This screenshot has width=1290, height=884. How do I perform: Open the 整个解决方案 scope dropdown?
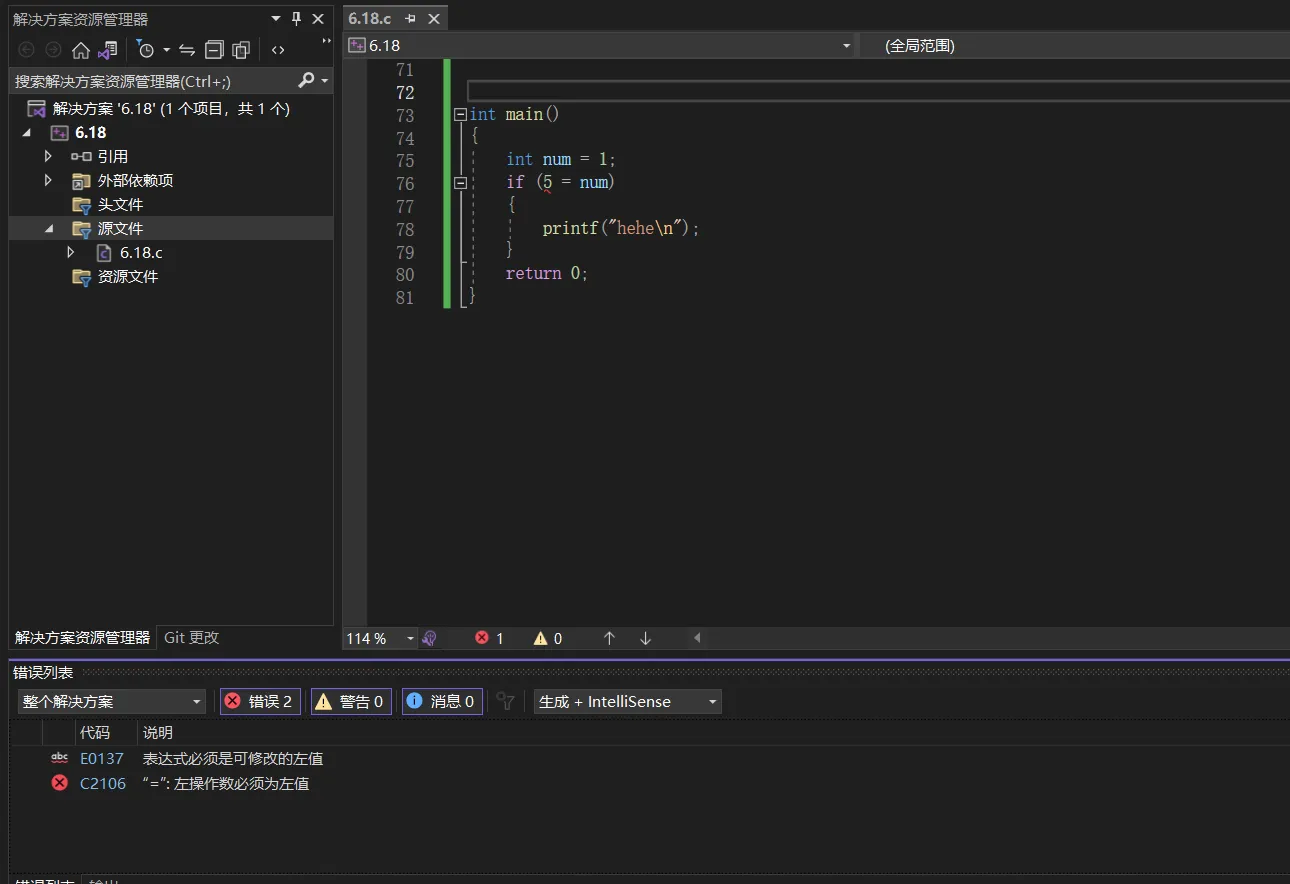point(111,702)
